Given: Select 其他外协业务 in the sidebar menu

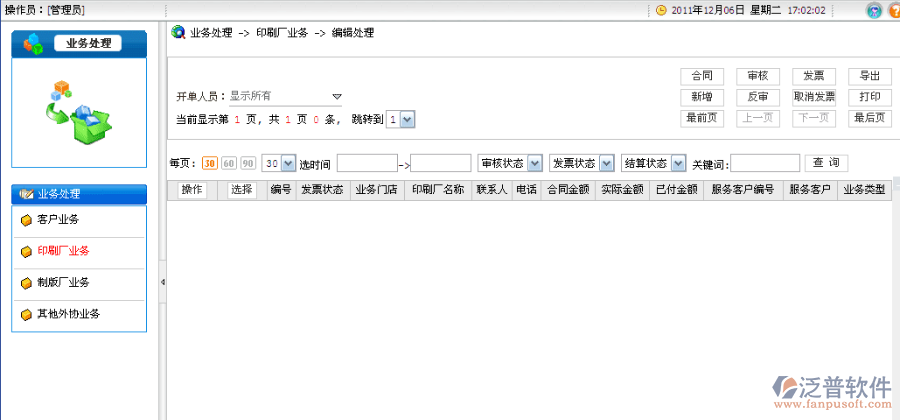Looking at the screenshot, I should pos(67,314).
